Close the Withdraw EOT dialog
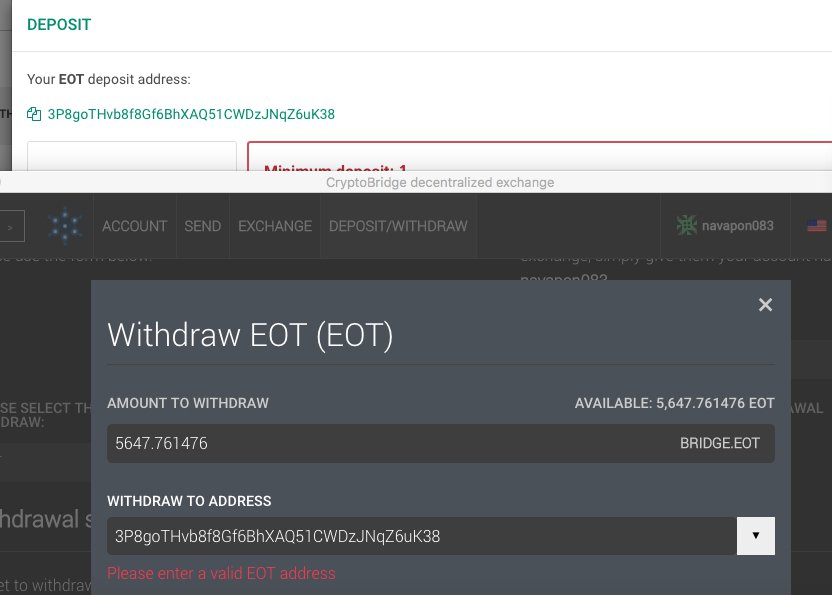The width and height of the screenshot is (832, 595). point(765,305)
